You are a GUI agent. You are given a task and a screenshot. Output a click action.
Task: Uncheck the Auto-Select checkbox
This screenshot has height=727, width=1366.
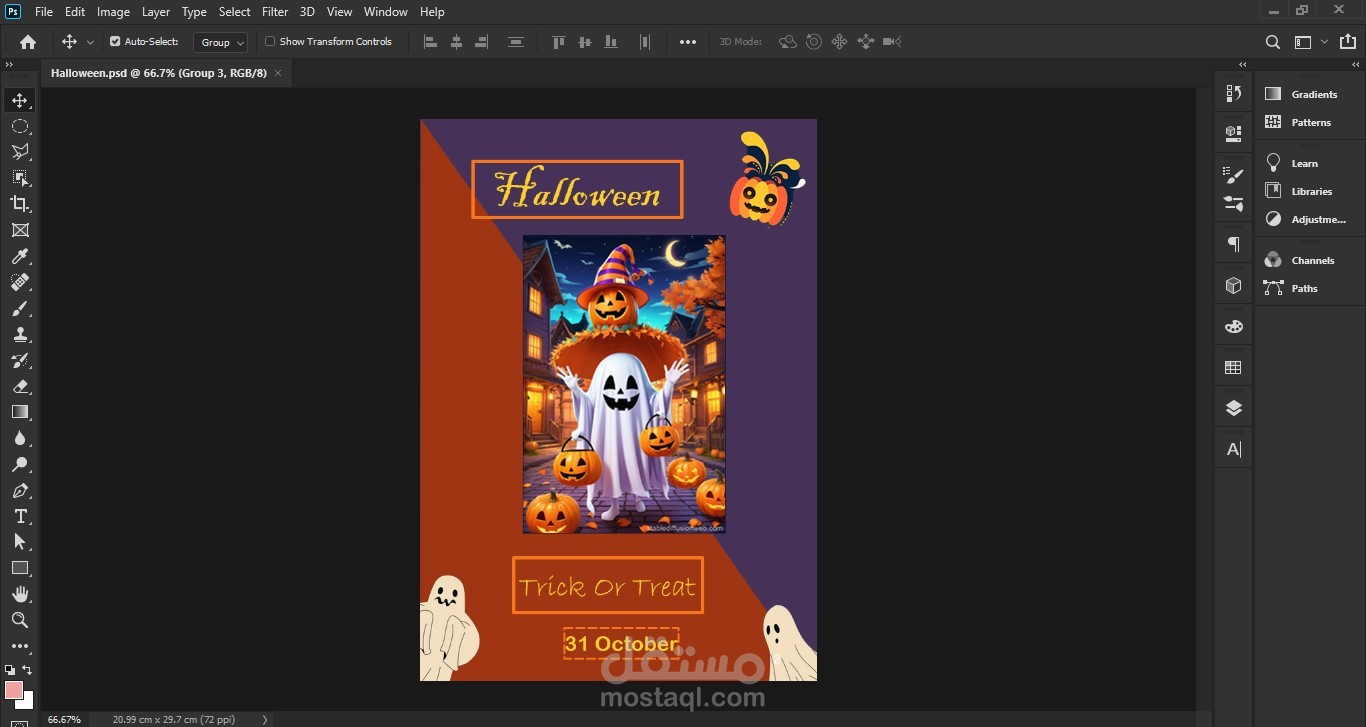click(x=115, y=42)
